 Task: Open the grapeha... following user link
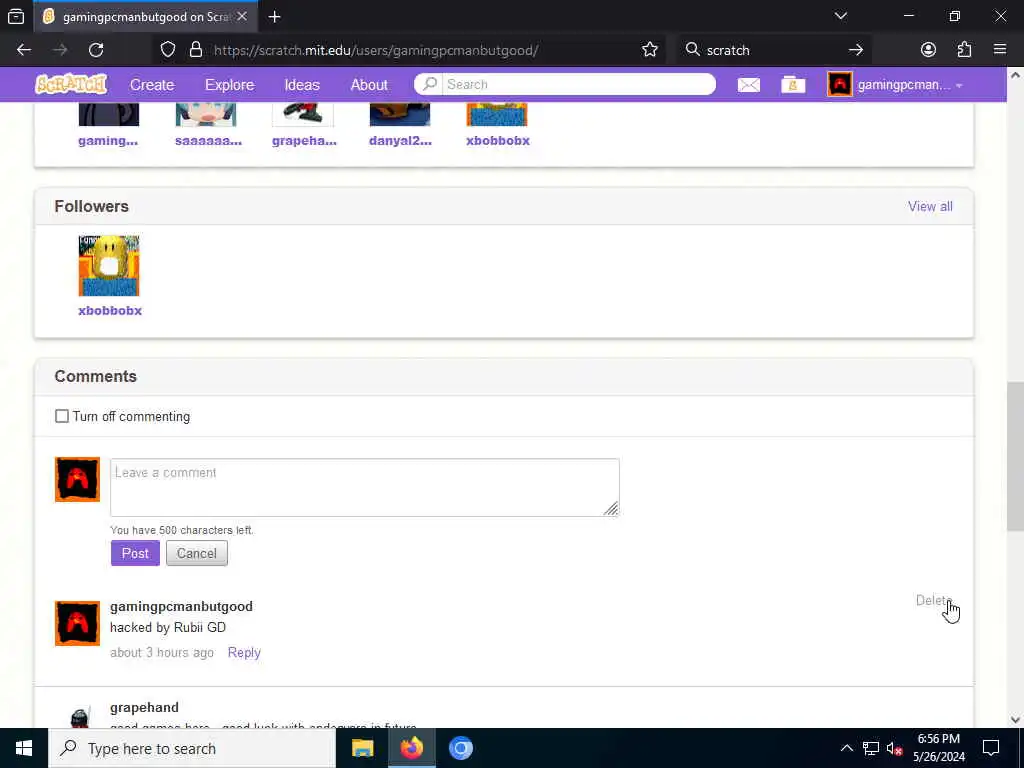[x=304, y=140]
